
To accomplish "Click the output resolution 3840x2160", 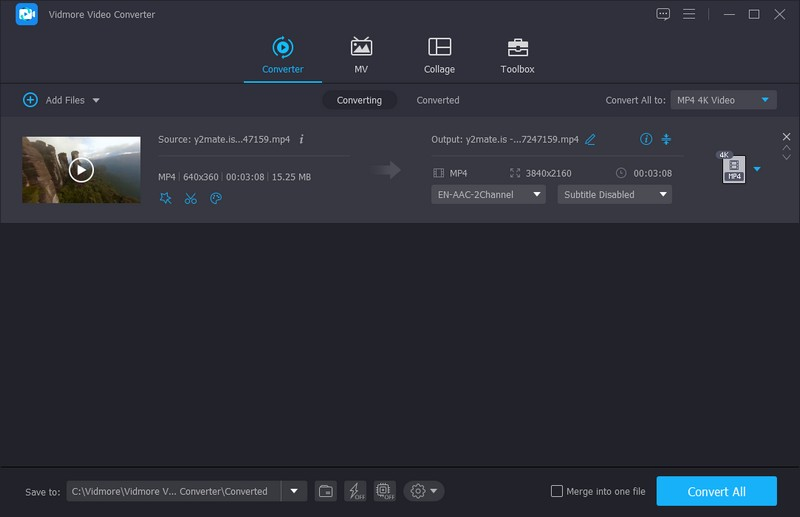I will 548,173.
